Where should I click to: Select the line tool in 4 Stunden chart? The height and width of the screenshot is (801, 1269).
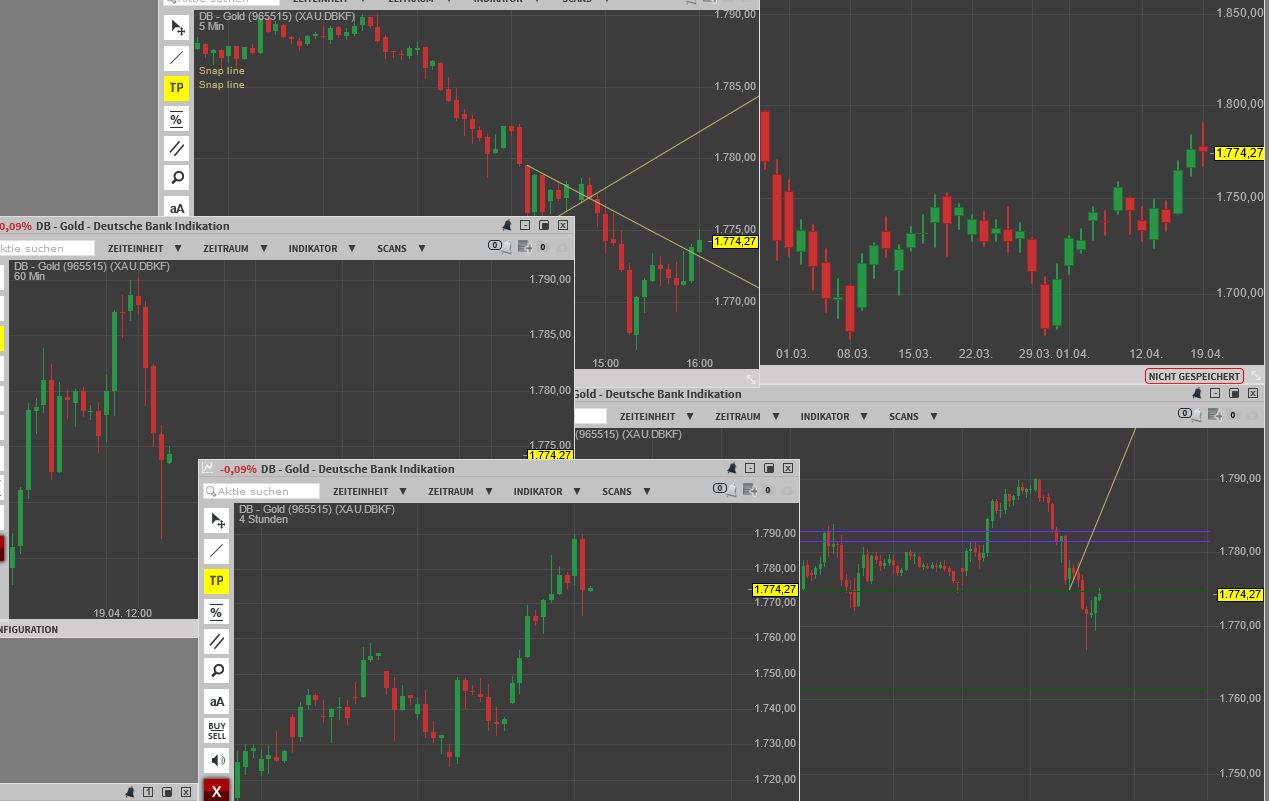[x=217, y=551]
